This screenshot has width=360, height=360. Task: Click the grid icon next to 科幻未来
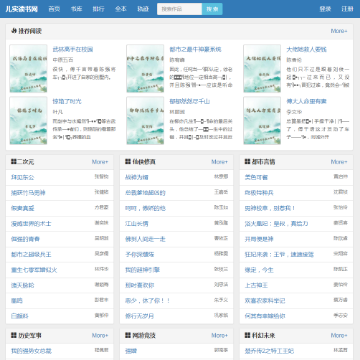point(247,335)
